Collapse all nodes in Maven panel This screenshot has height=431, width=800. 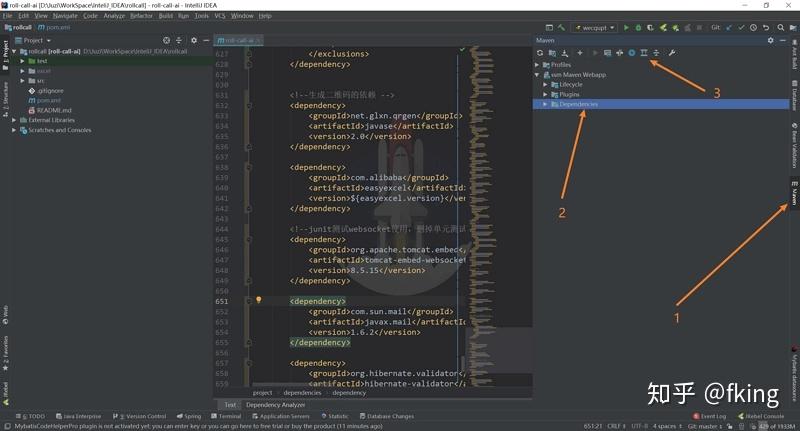[x=656, y=53]
